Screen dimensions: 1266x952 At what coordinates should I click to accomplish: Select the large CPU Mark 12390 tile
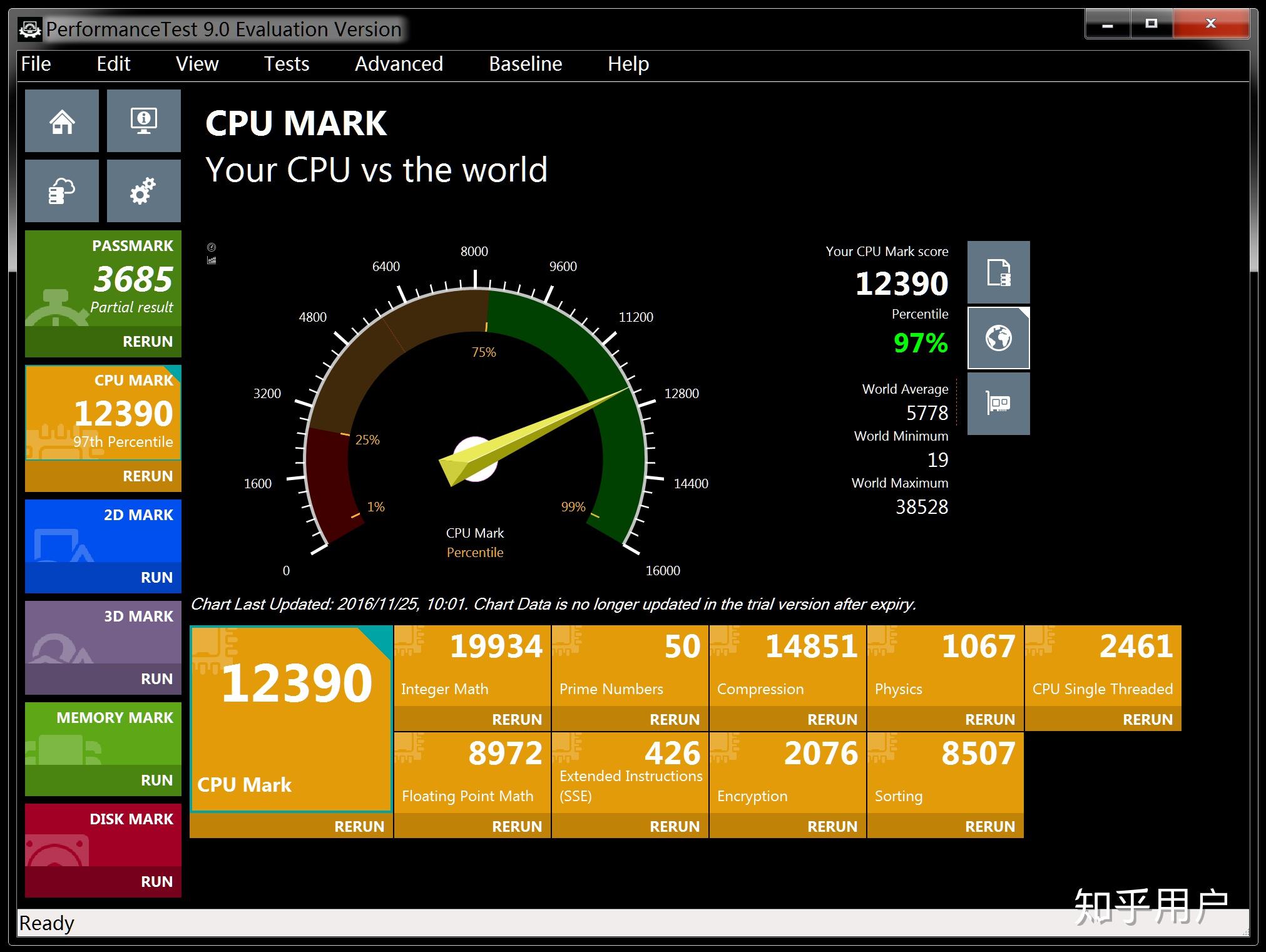point(291,719)
